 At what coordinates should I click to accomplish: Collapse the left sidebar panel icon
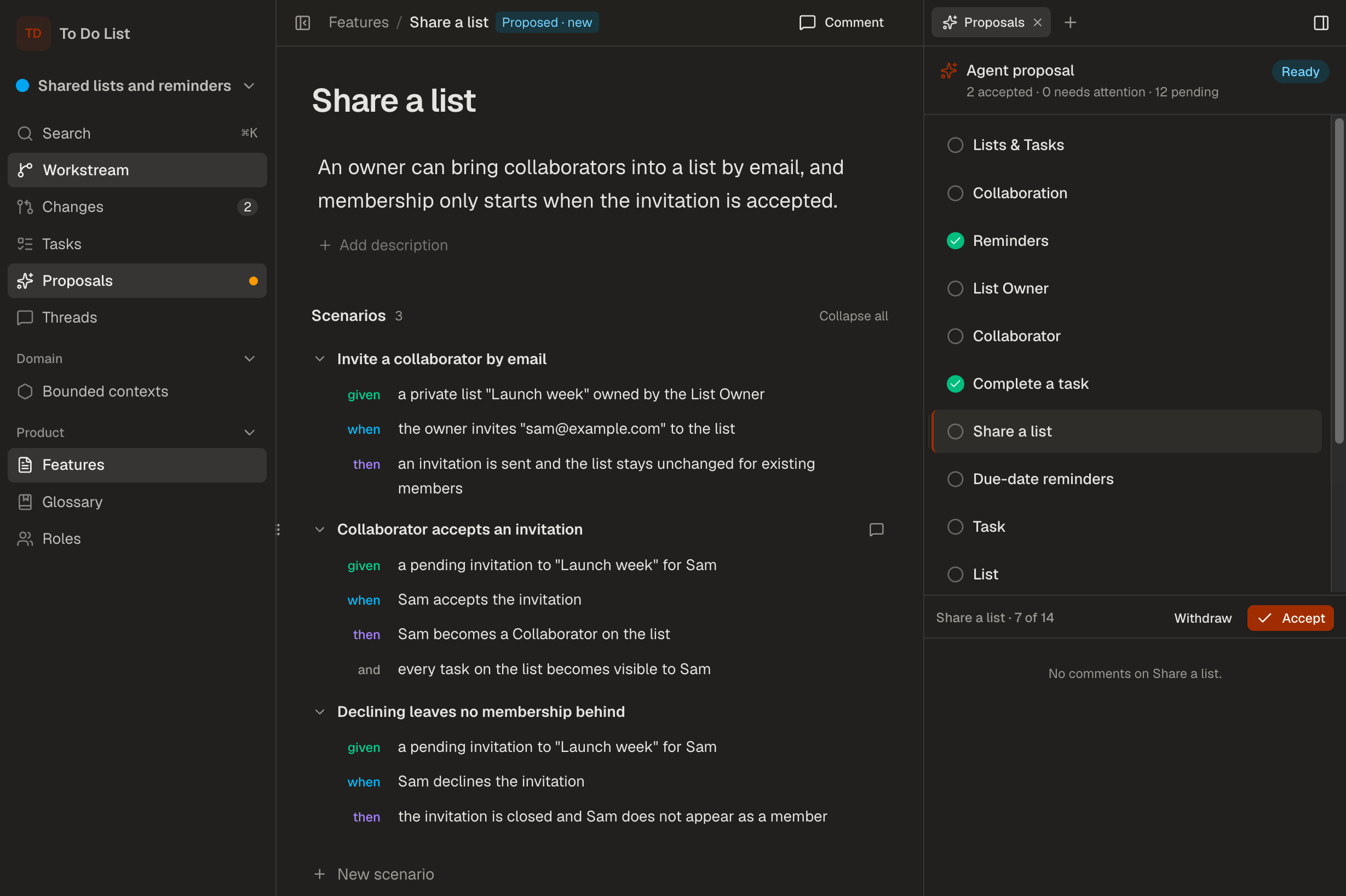[x=302, y=22]
